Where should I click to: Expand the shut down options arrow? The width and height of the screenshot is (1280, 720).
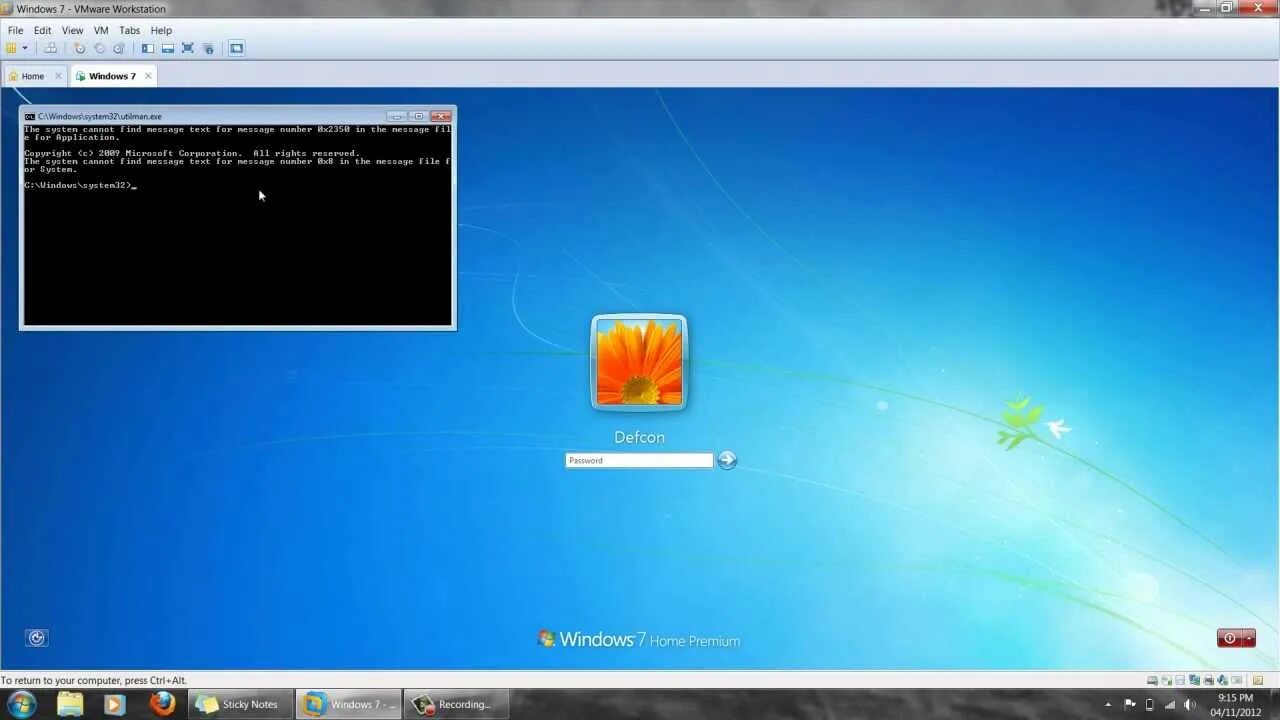1249,638
